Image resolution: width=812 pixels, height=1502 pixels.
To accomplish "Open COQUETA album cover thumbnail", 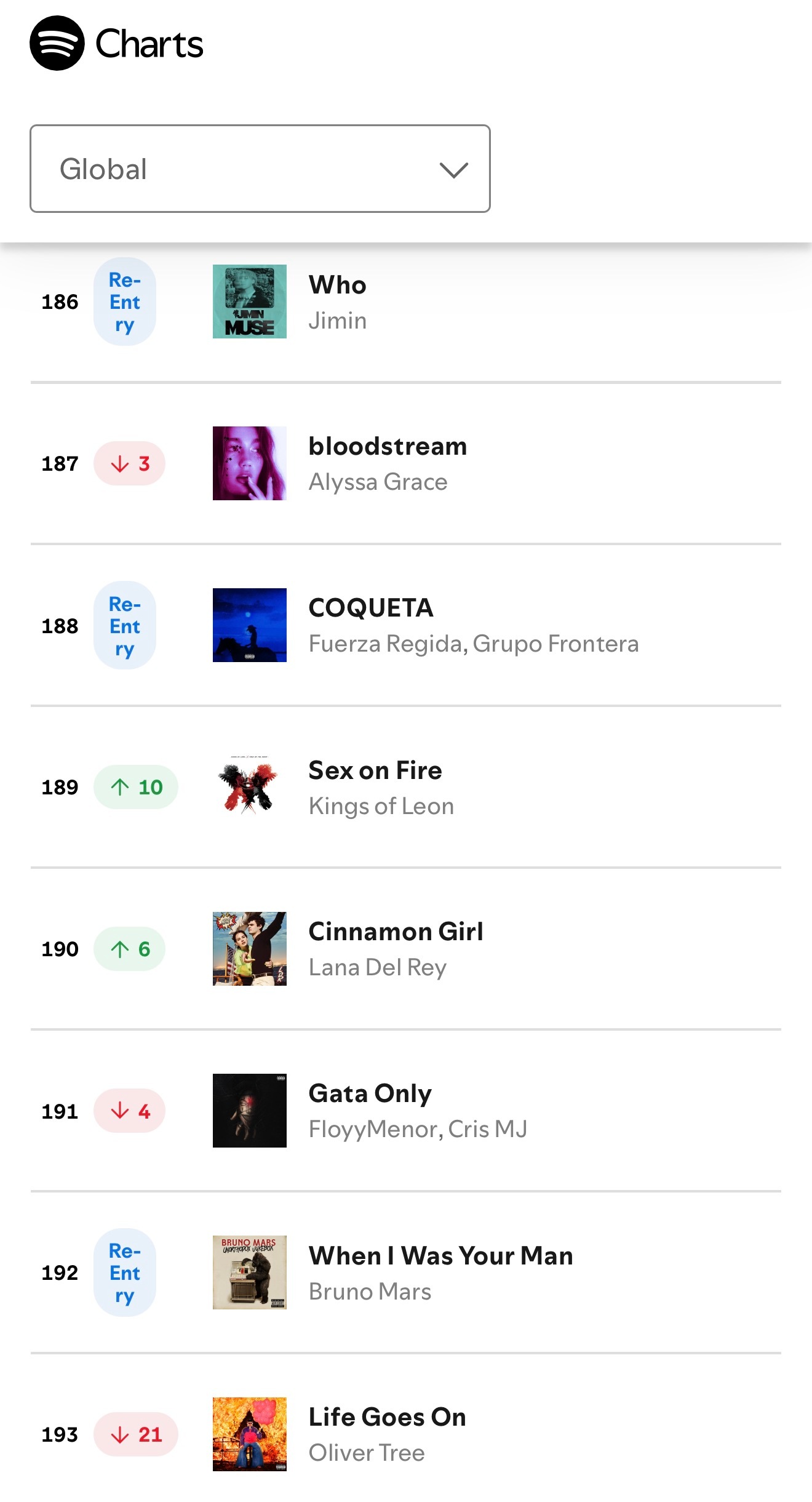I will coord(250,625).
